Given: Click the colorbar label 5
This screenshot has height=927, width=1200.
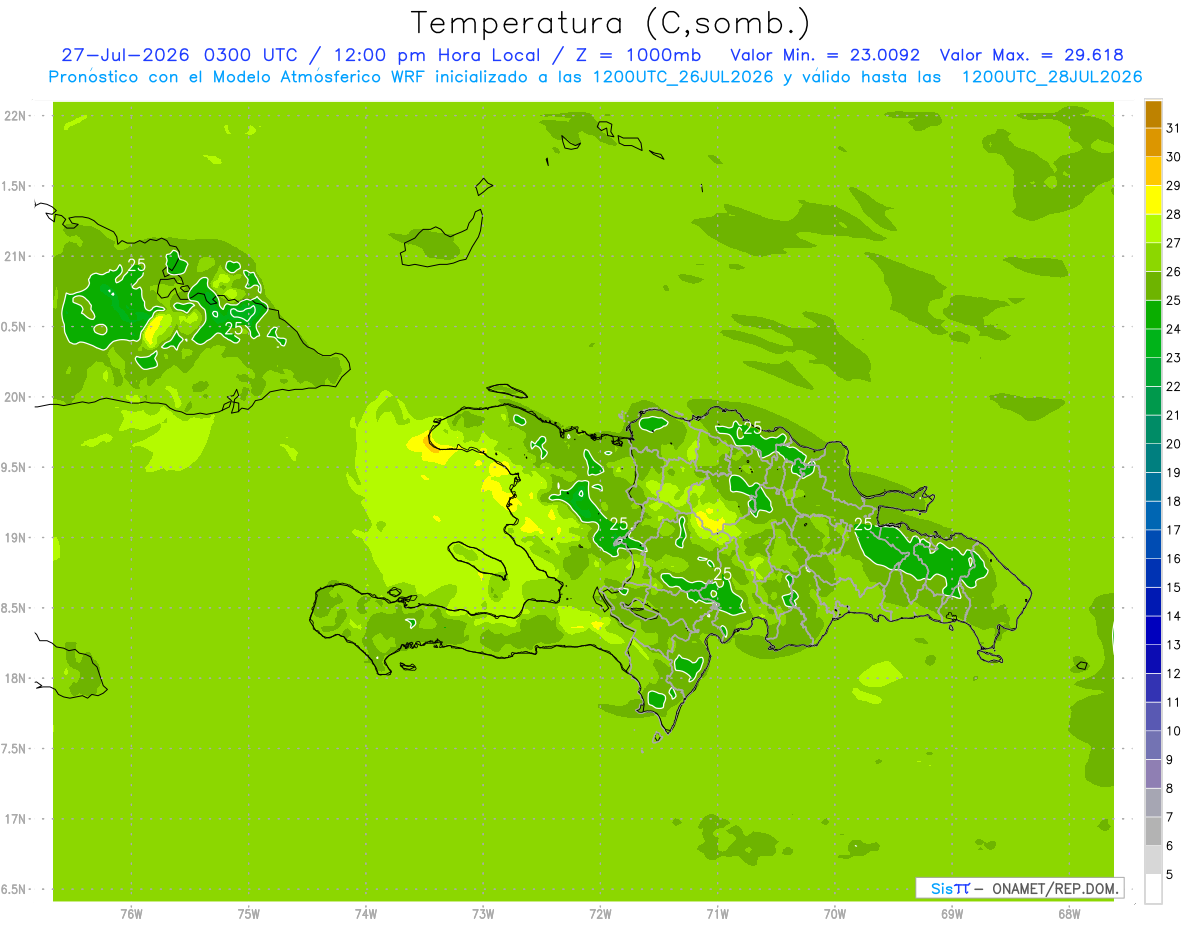Looking at the screenshot, I should pyautogui.click(x=1171, y=874).
